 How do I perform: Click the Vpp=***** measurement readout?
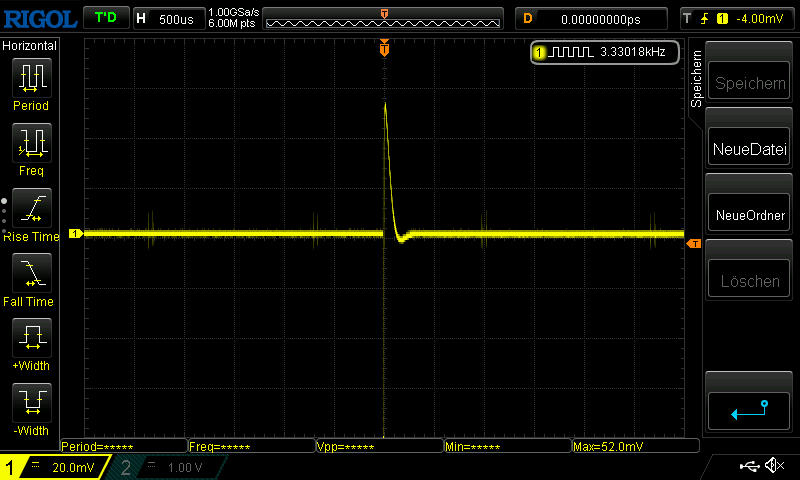click(380, 446)
